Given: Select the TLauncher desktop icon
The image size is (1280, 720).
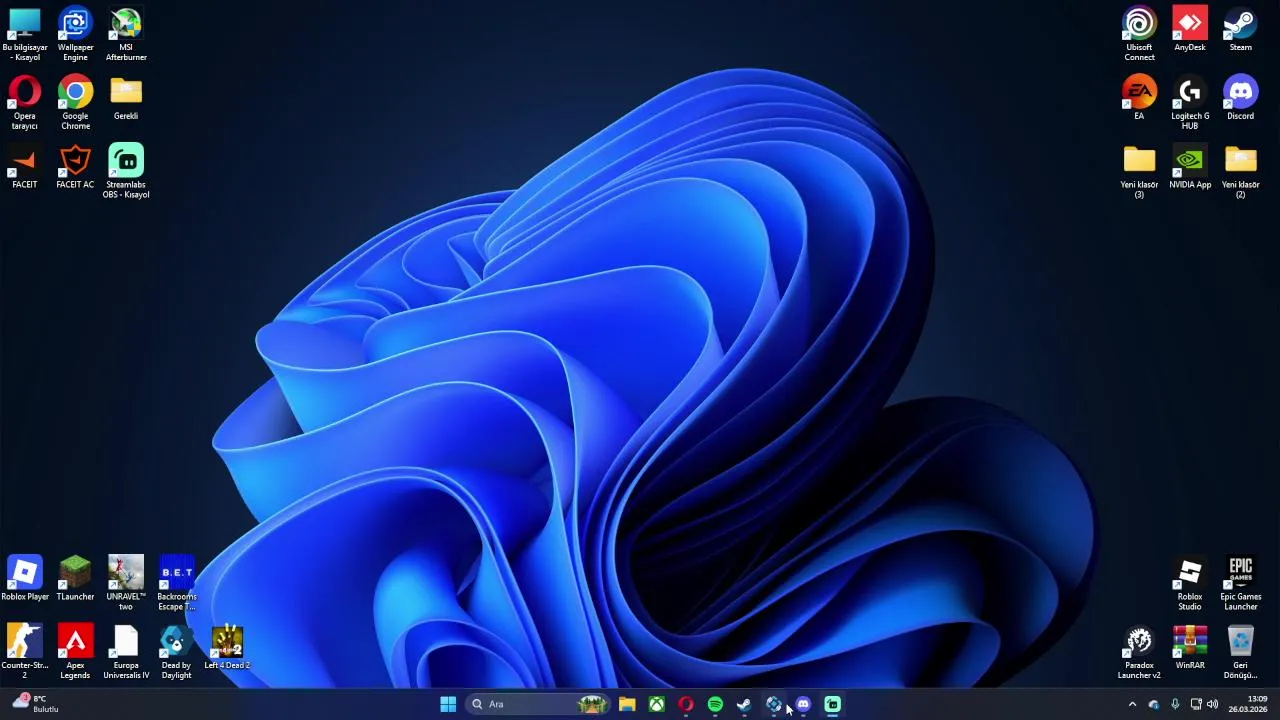Looking at the screenshot, I should pyautogui.click(x=75, y=578).
